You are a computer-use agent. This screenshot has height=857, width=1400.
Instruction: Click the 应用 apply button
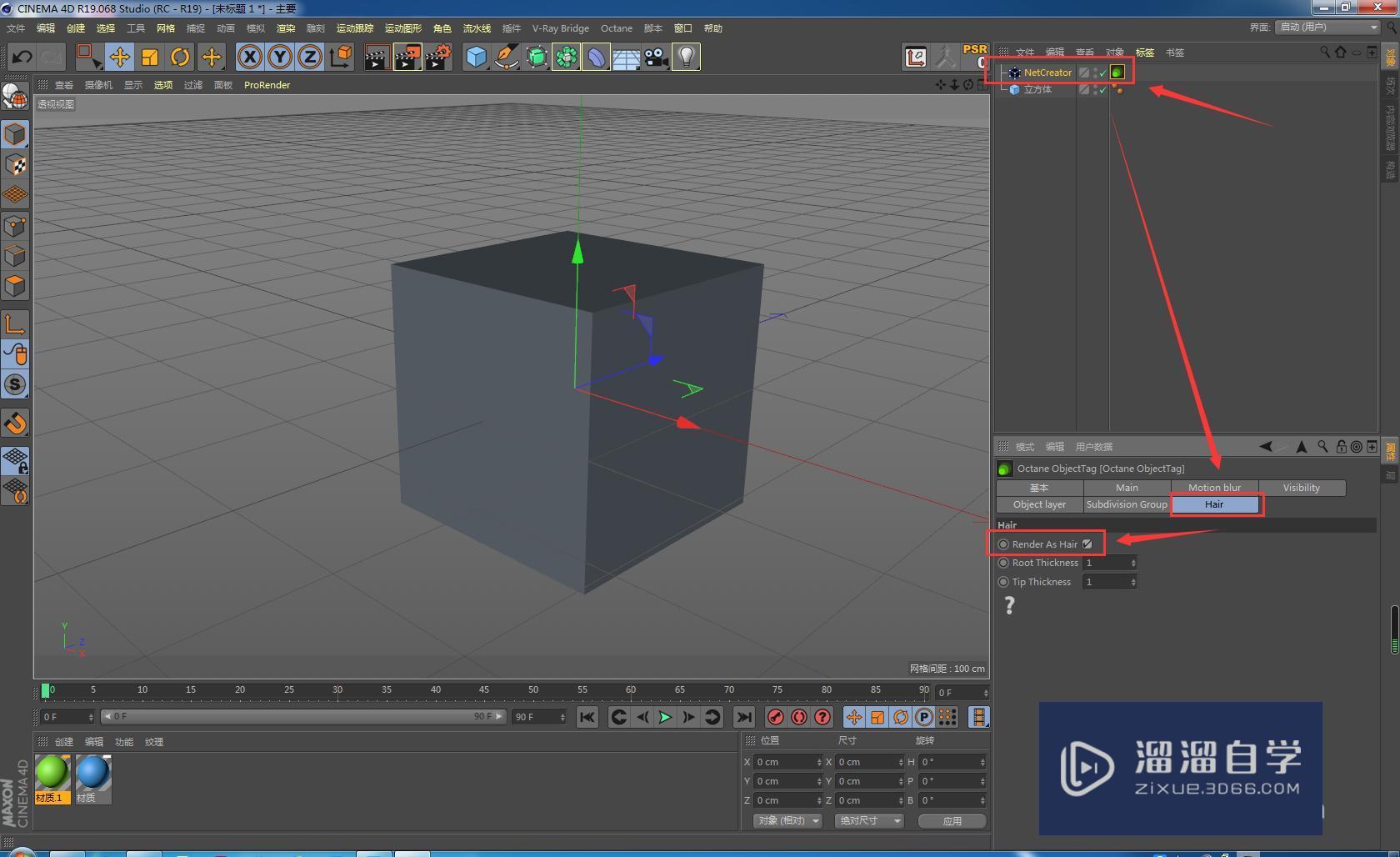[x=952, y=820]
